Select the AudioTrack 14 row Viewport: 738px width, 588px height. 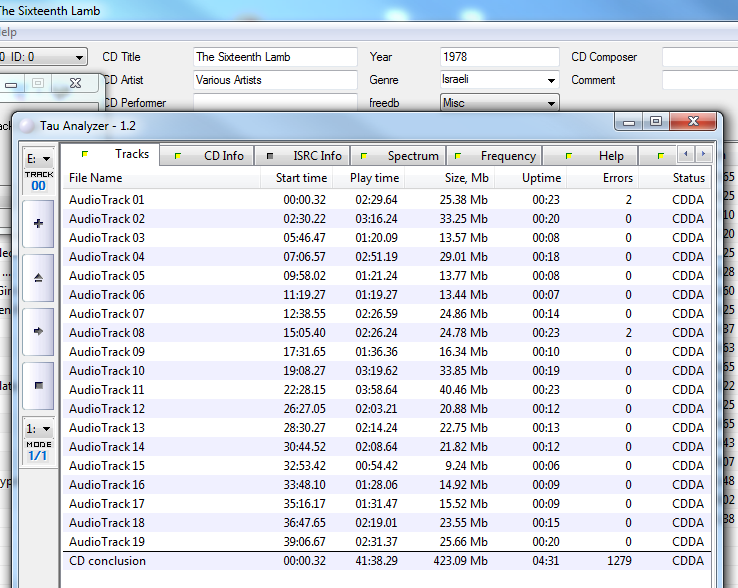386,447
